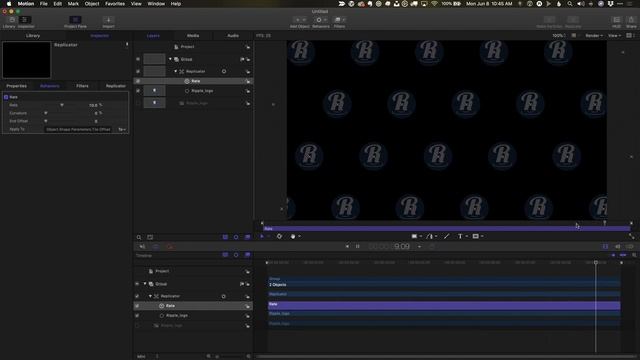Image resolution: width=640 pixels, height=360 pixels.
Task: Open the Filters toolbar popup
Action: point(339,20)
